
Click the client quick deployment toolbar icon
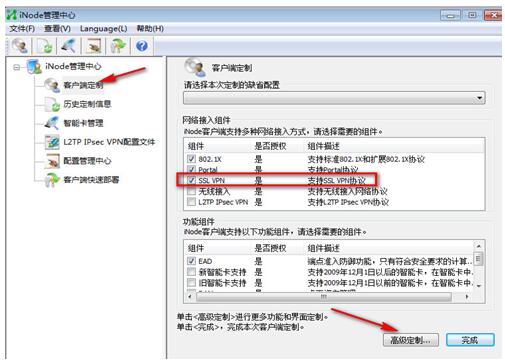coord(118,46)
